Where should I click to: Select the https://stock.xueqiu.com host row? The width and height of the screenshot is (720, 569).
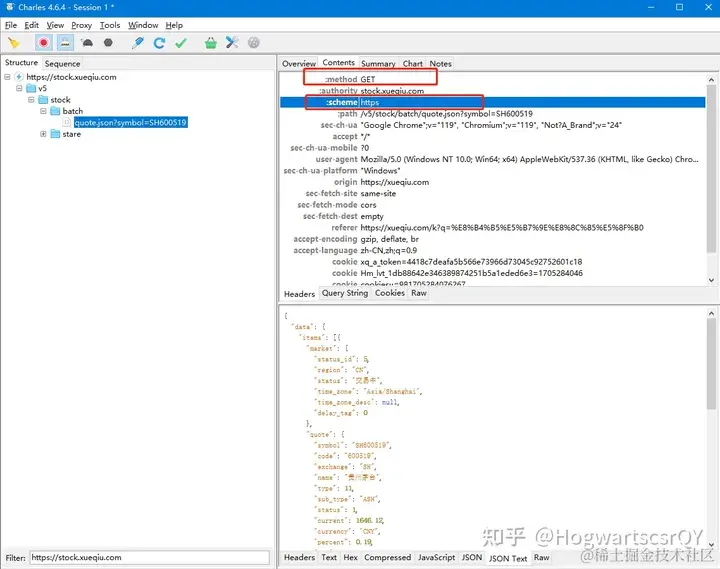click(x=71, y=77)
